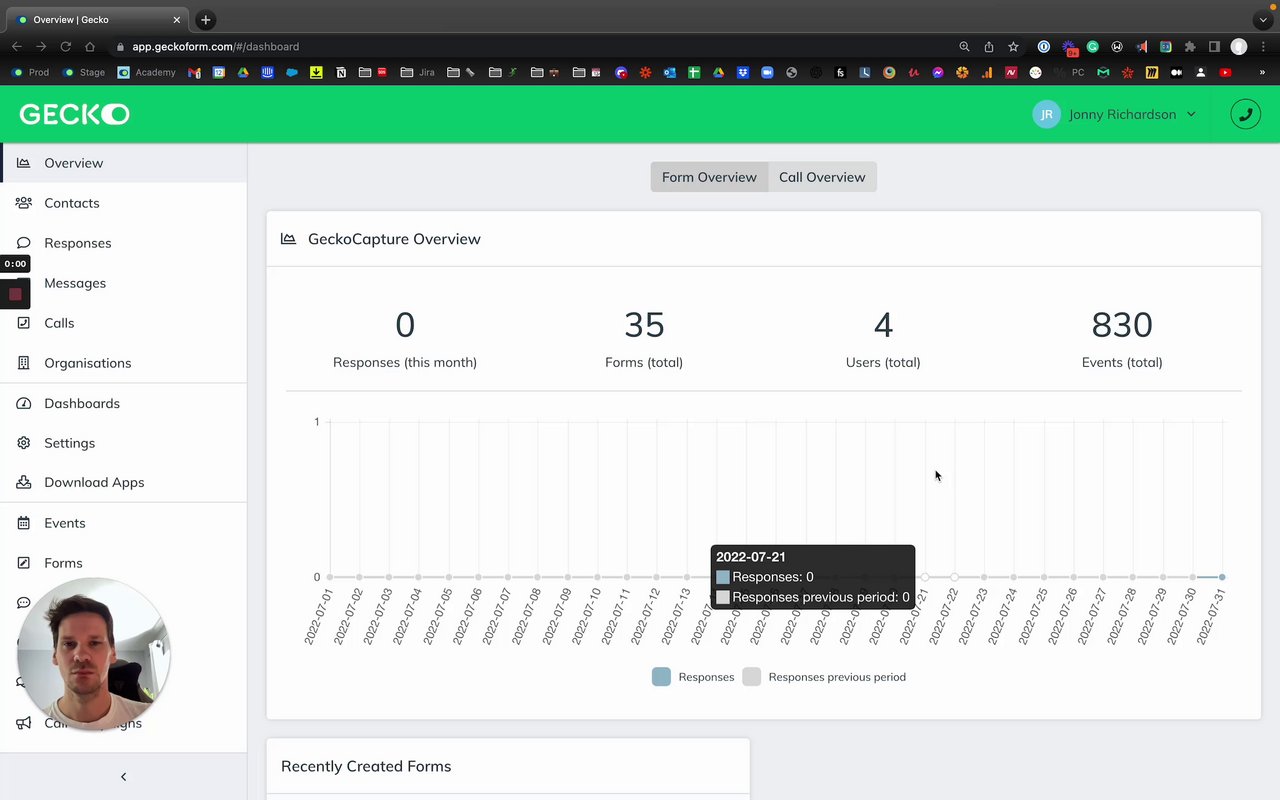Open the Gmail bookmark
Image resolution: width=1280 pixels, height=800 pixels.
coord(194,73)
